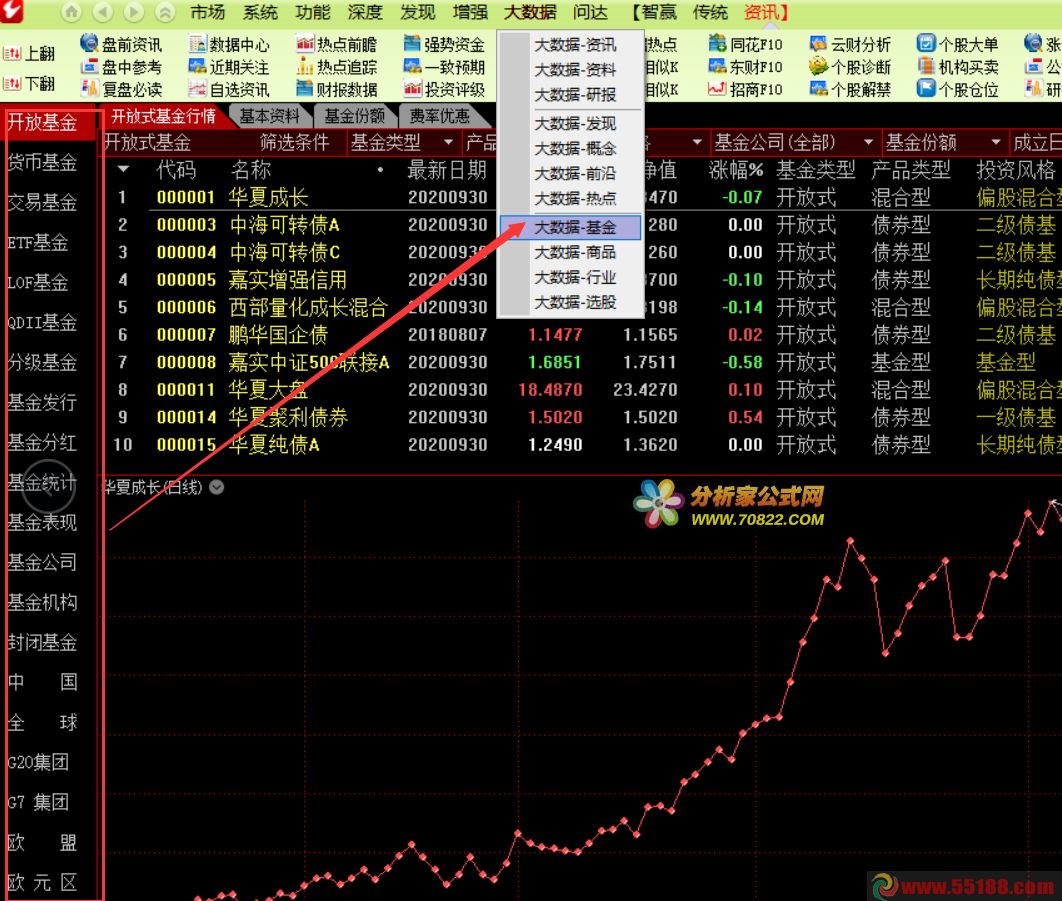
Task: Select QDII基金 in the sidebar
Action: tap(42, 322)
